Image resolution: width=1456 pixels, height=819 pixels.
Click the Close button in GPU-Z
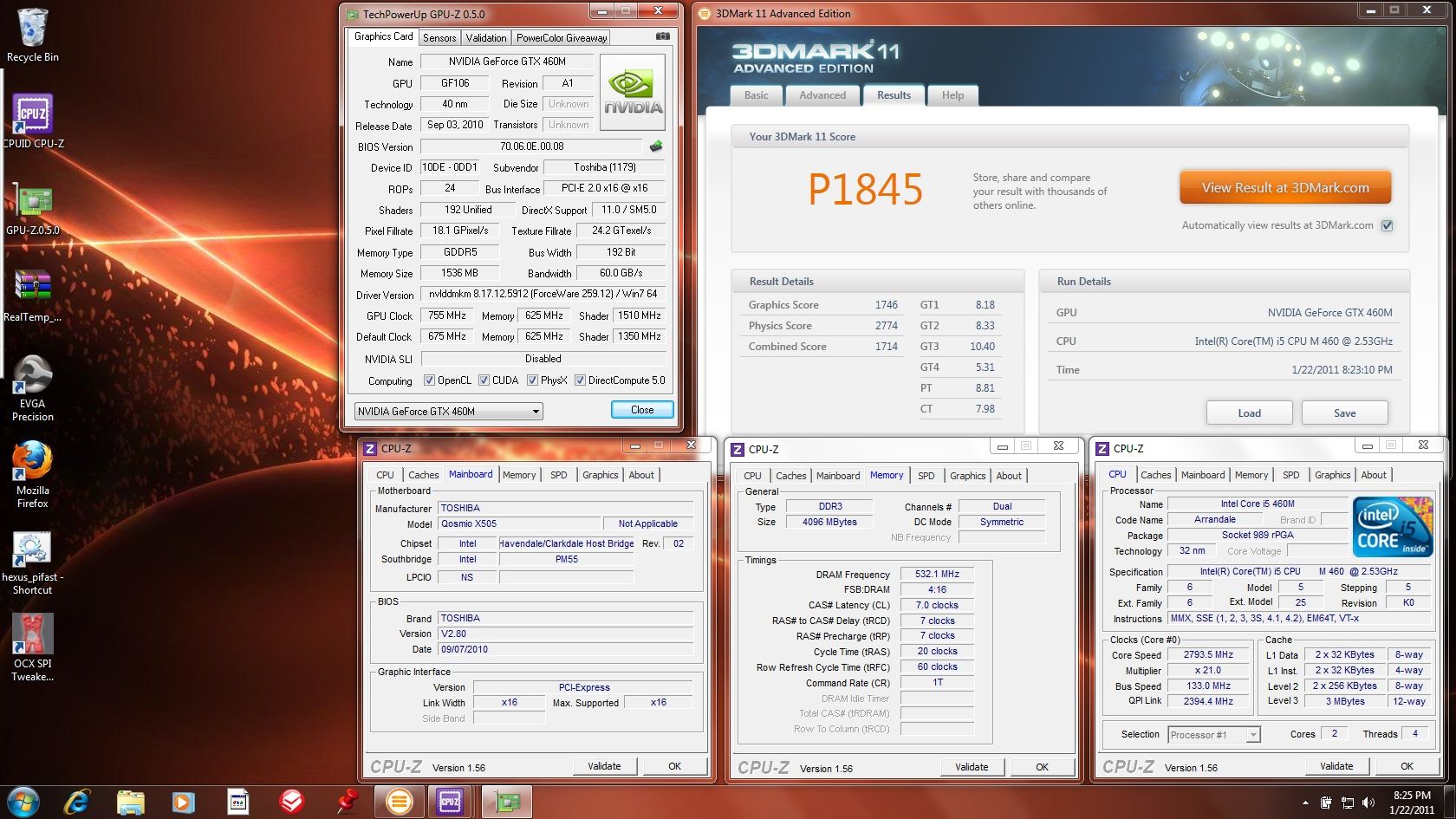point(642,410)
